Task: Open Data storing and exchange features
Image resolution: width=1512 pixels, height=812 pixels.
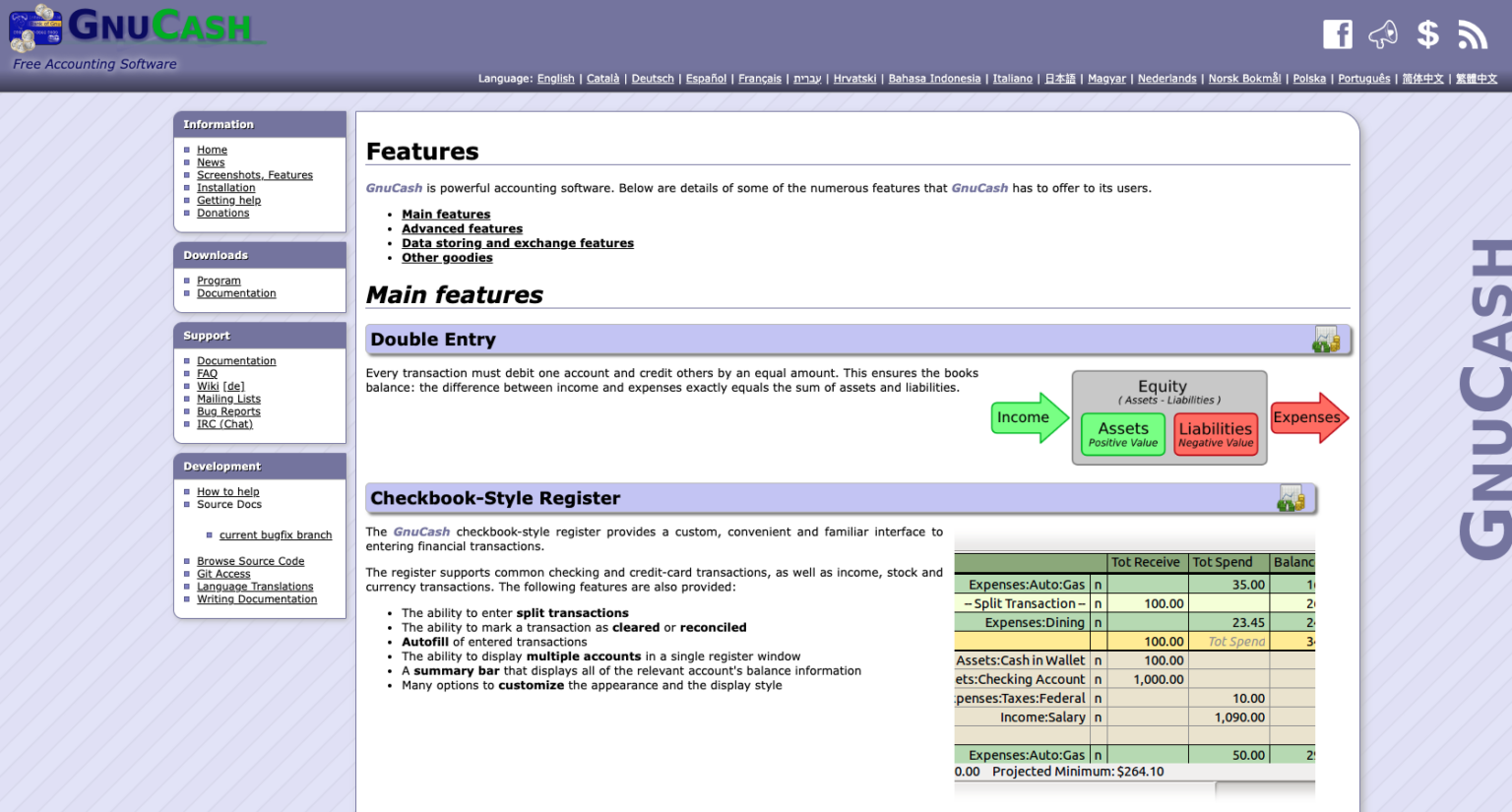Action: point(518,242)
